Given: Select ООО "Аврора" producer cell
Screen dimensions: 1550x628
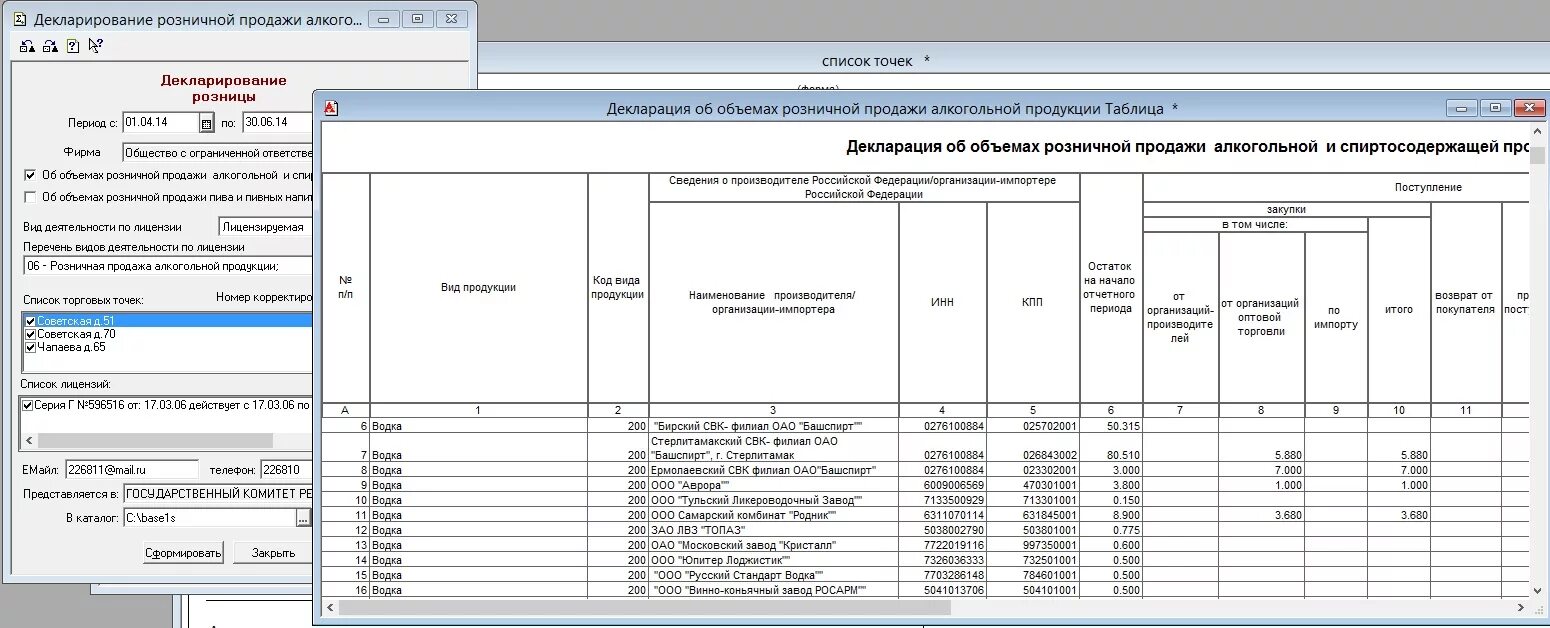Looking at the screenshot, I should point(774,485).
